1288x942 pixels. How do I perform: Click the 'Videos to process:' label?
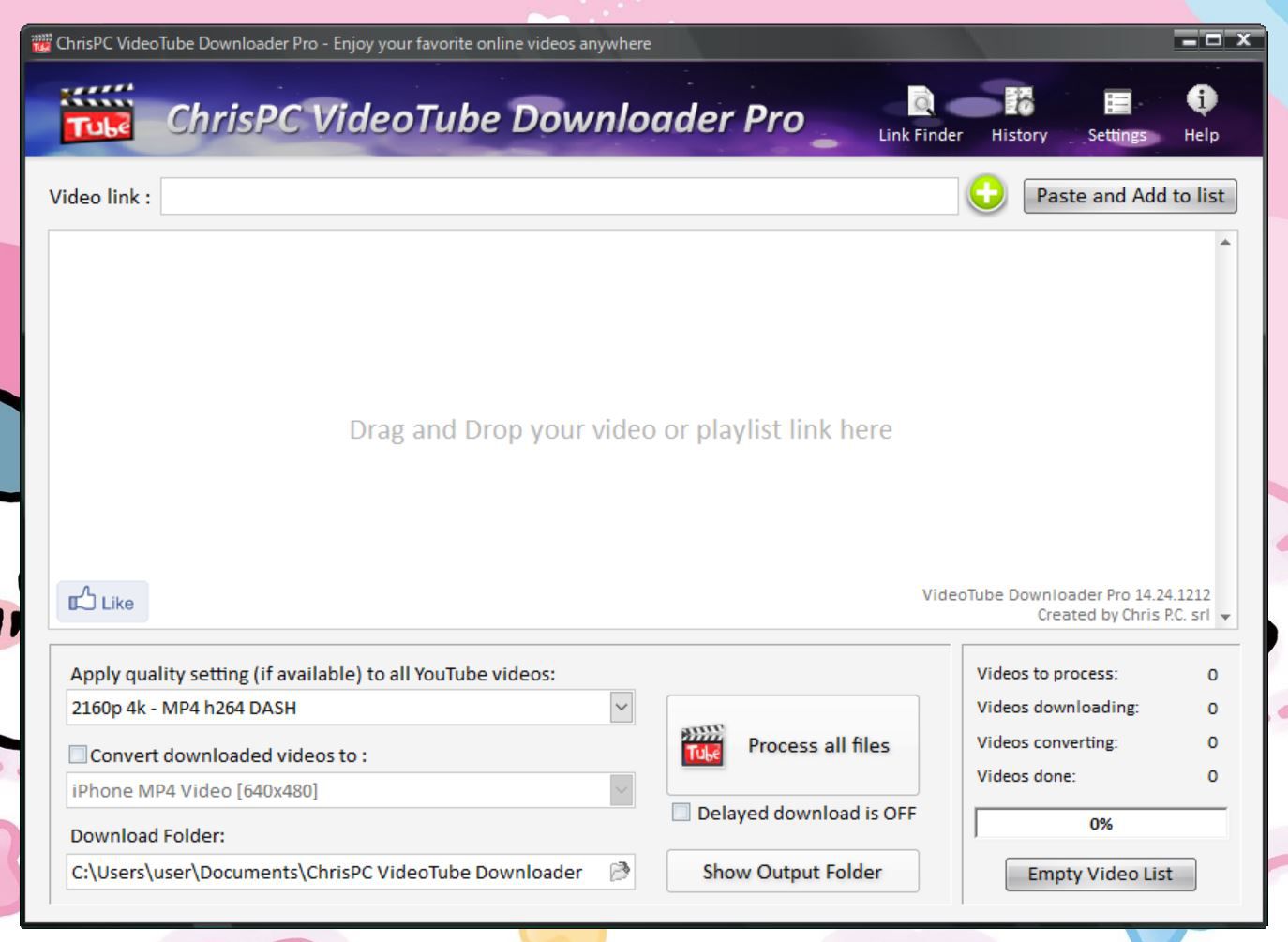pyautogui.click(x=1047, y=673)
